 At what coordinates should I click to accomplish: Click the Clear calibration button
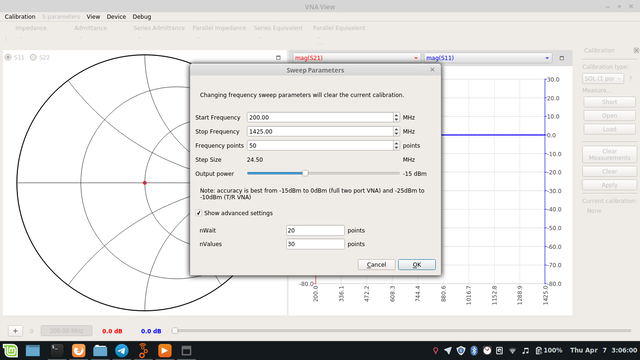point(609,171)
